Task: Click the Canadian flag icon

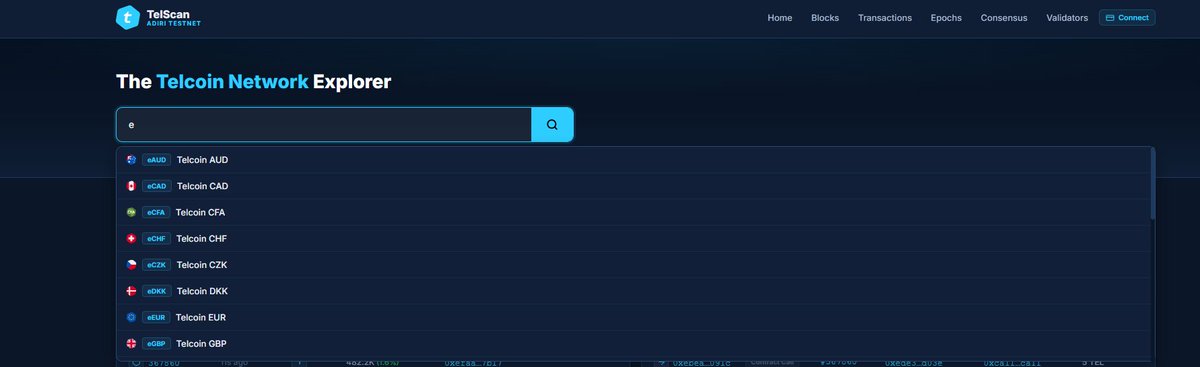Action: [131, 186]
